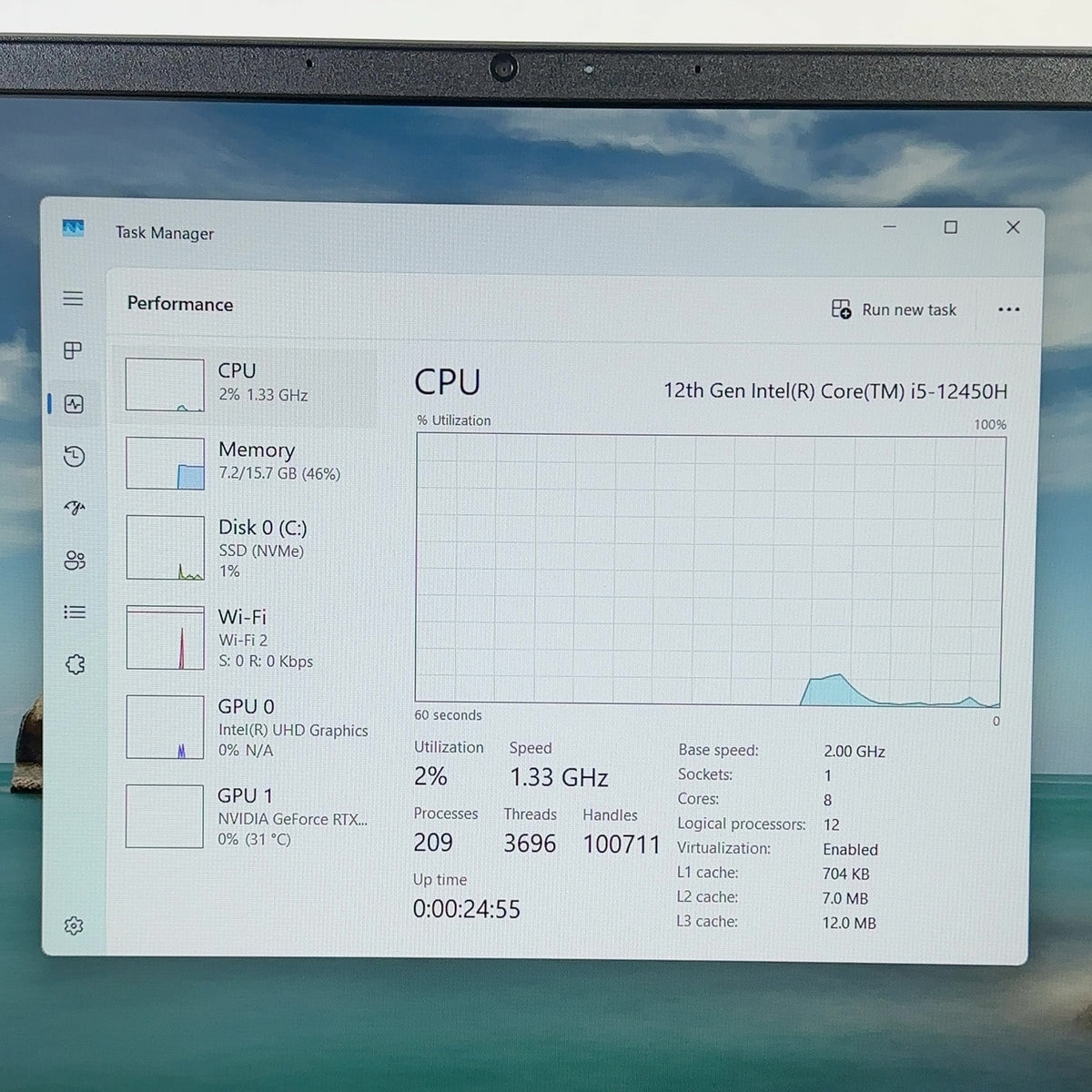The height and width of the screenshot is (1092, 1092).
Task: Open the three-dots more options menu
Action: click(x=1008, y=309)
